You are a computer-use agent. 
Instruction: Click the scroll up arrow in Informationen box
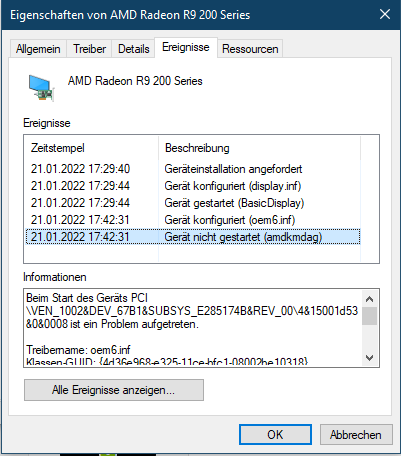(x=369, y=299)
